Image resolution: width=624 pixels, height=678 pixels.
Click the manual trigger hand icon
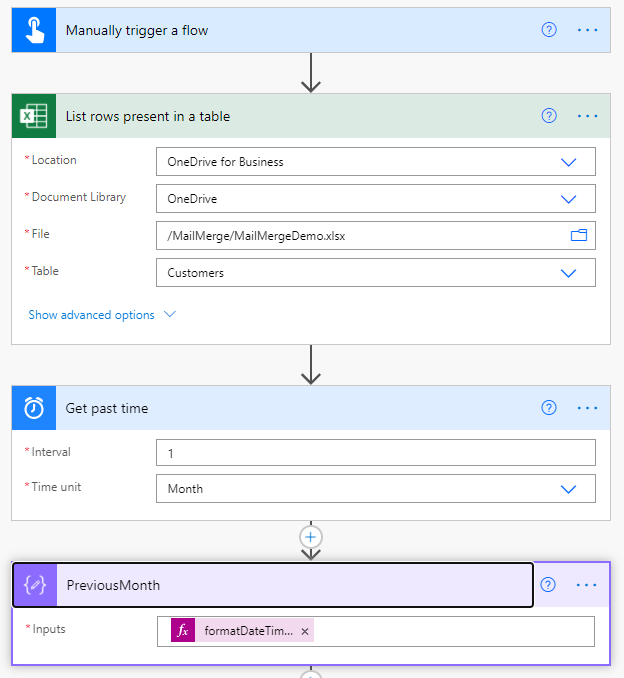point(34,30)
